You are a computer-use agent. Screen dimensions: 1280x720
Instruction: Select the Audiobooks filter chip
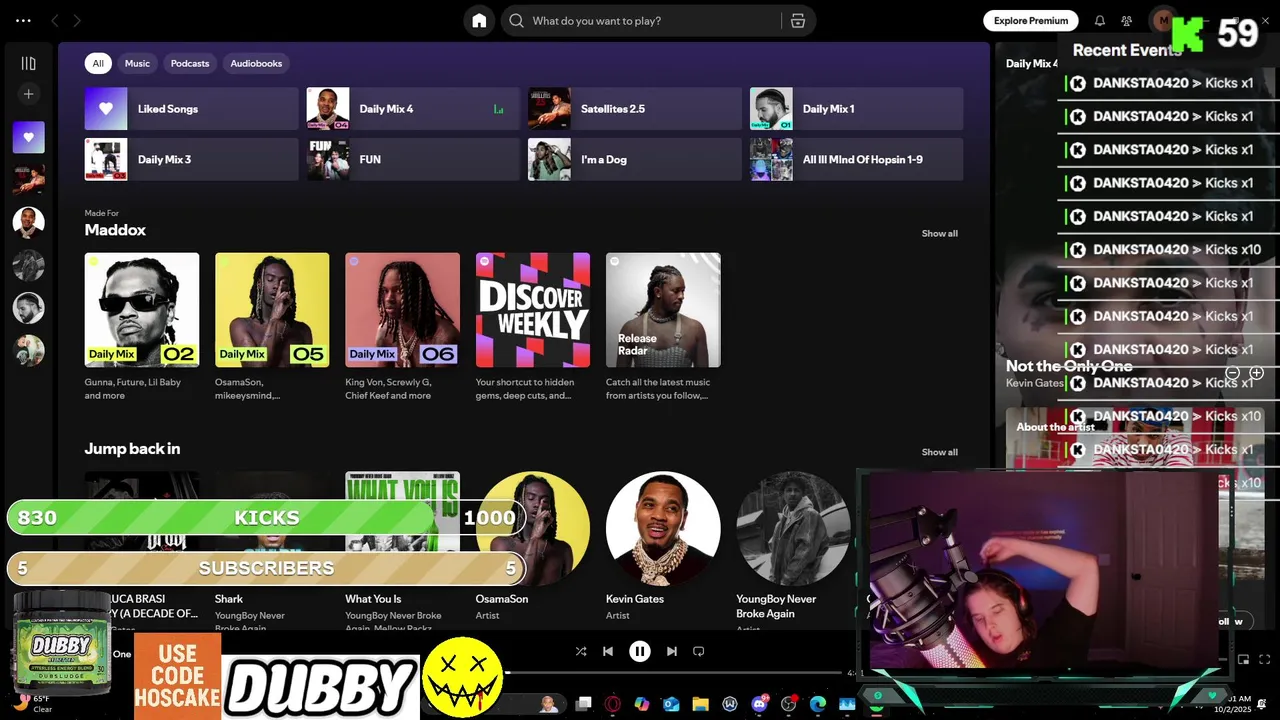(256, 63)
